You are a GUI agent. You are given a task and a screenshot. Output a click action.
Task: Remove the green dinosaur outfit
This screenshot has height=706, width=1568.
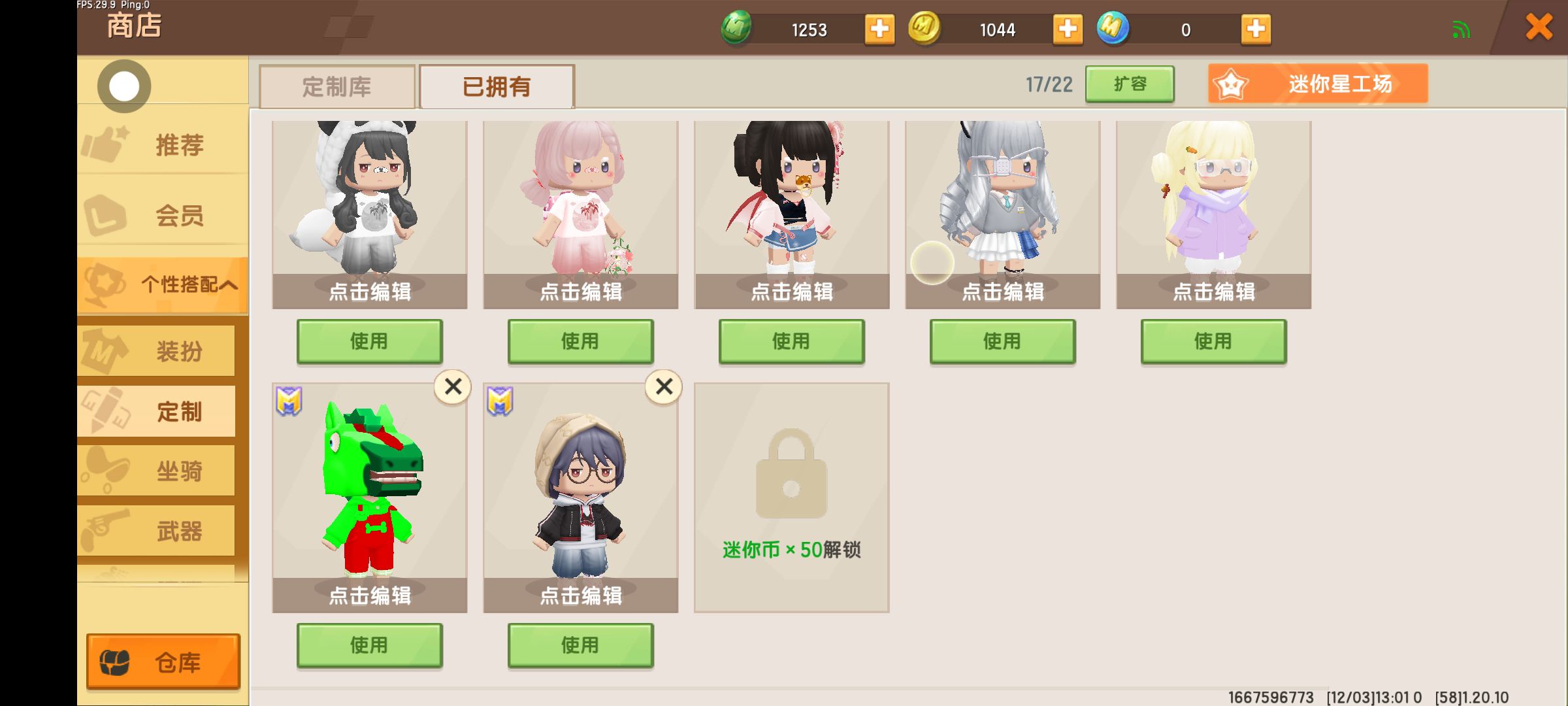pos(453,387)
